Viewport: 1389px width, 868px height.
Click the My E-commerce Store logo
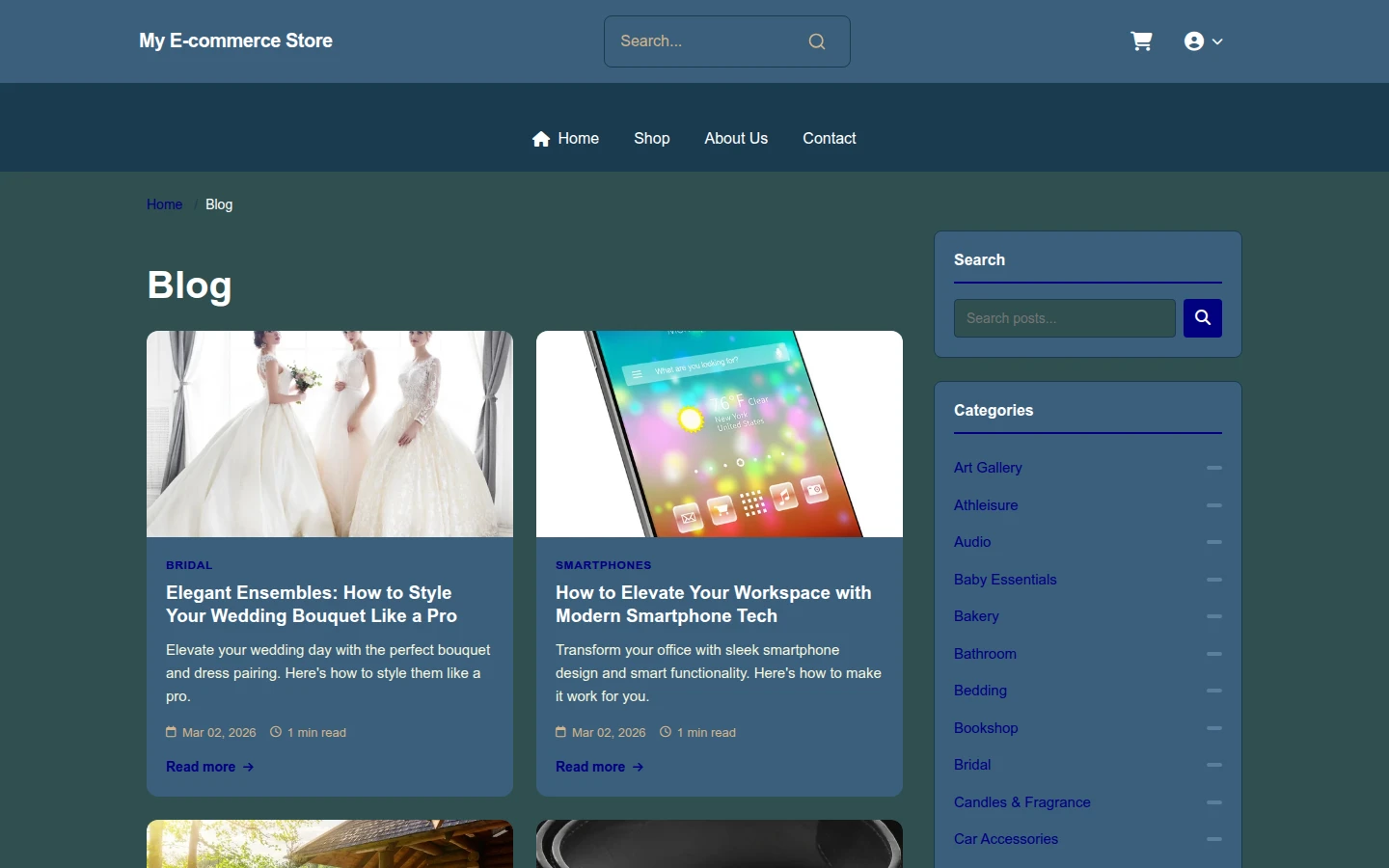click(x=235, y=41)
